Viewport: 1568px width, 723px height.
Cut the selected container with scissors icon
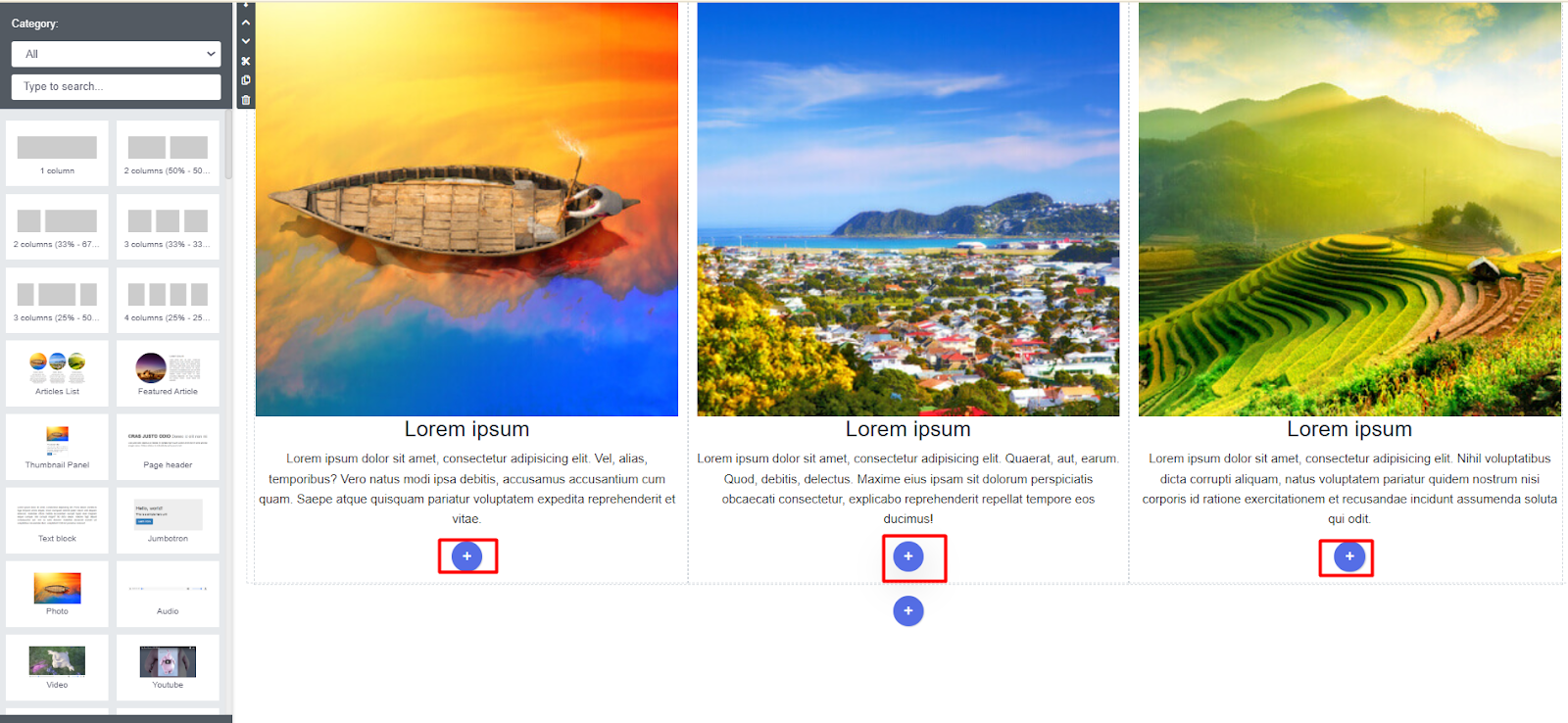(245, 61)
